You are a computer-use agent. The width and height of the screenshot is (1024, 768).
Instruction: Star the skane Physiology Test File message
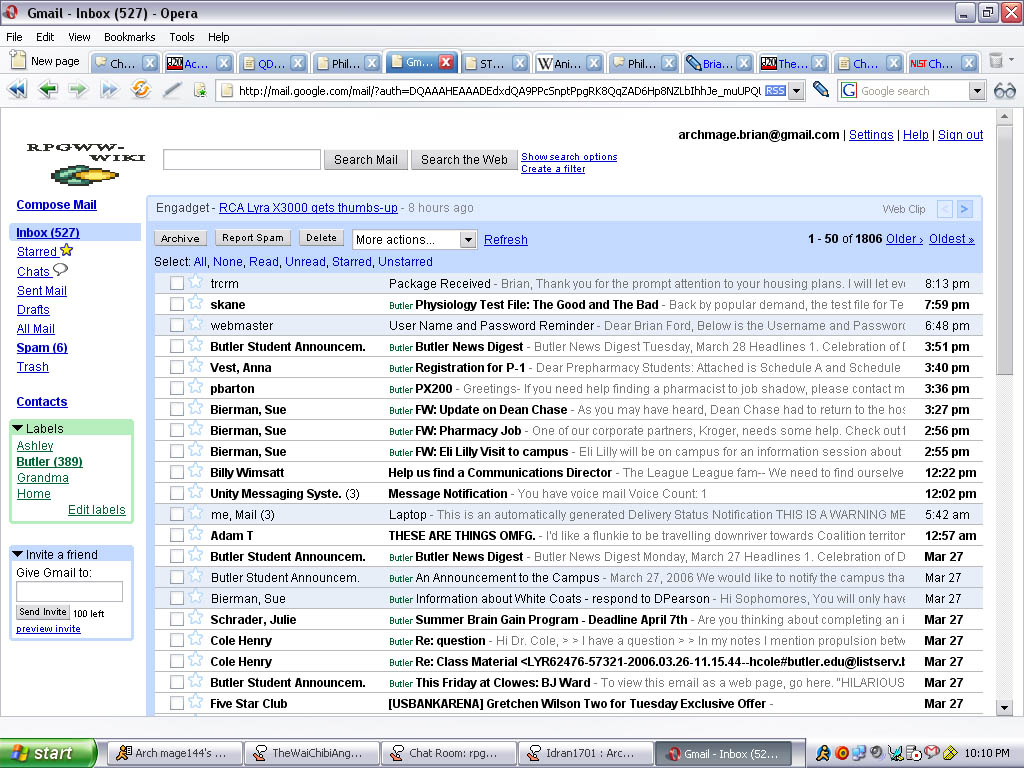point(195,303)
